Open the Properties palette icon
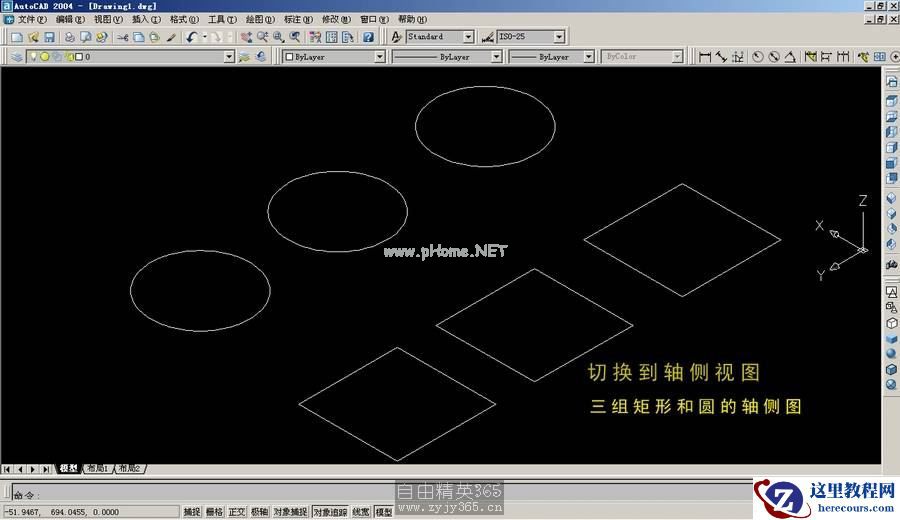The image size is (900, 520). pyautogui.click(x=315, y=37)
